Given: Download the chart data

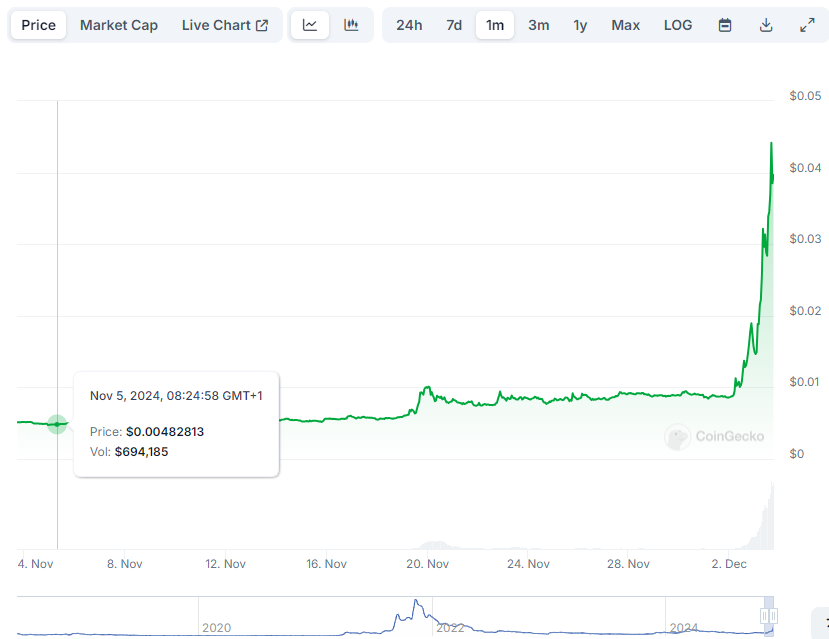Looking at the screenshot, I should [765, 25].
